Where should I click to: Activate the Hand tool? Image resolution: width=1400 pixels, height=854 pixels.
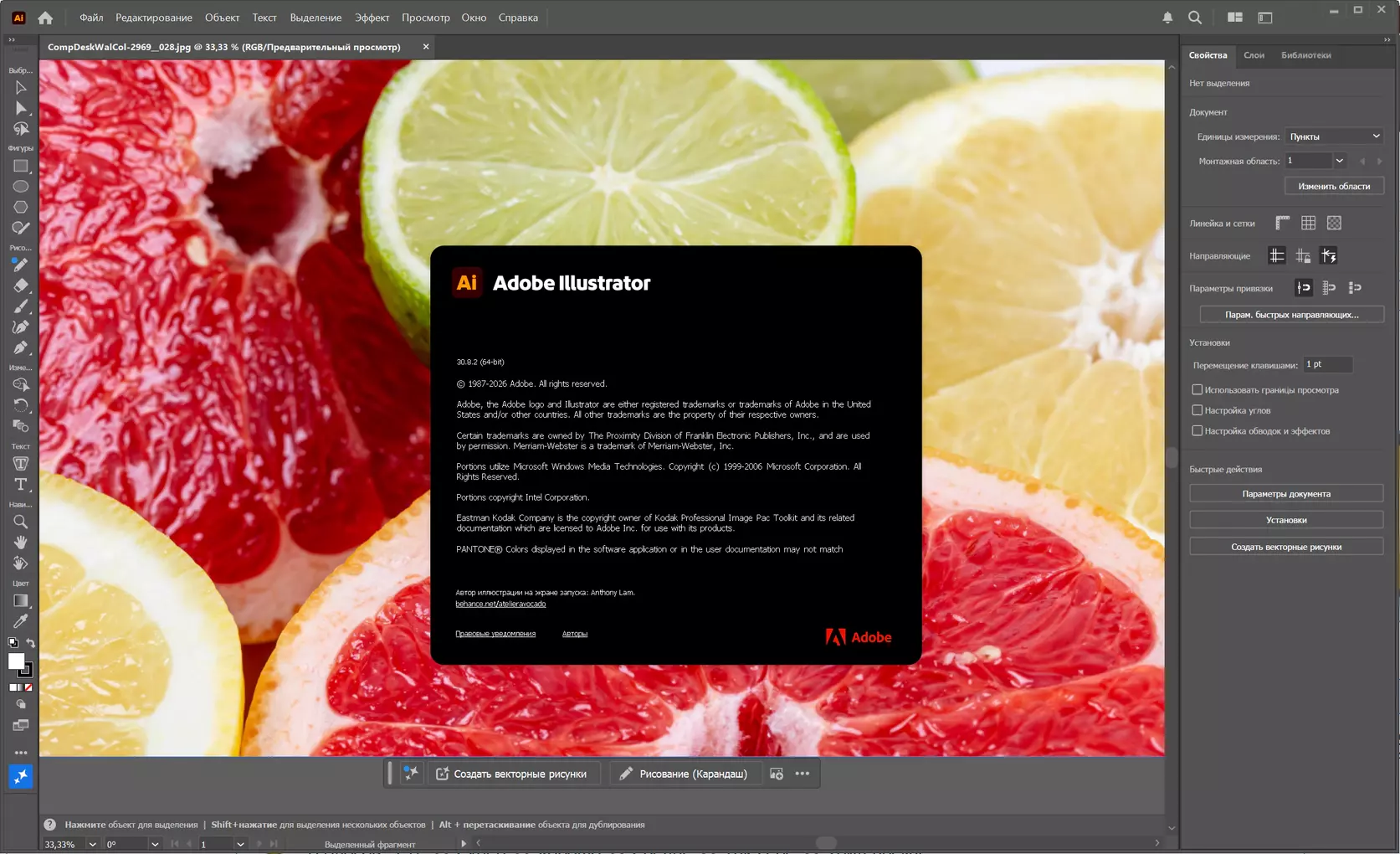(21, 543)
